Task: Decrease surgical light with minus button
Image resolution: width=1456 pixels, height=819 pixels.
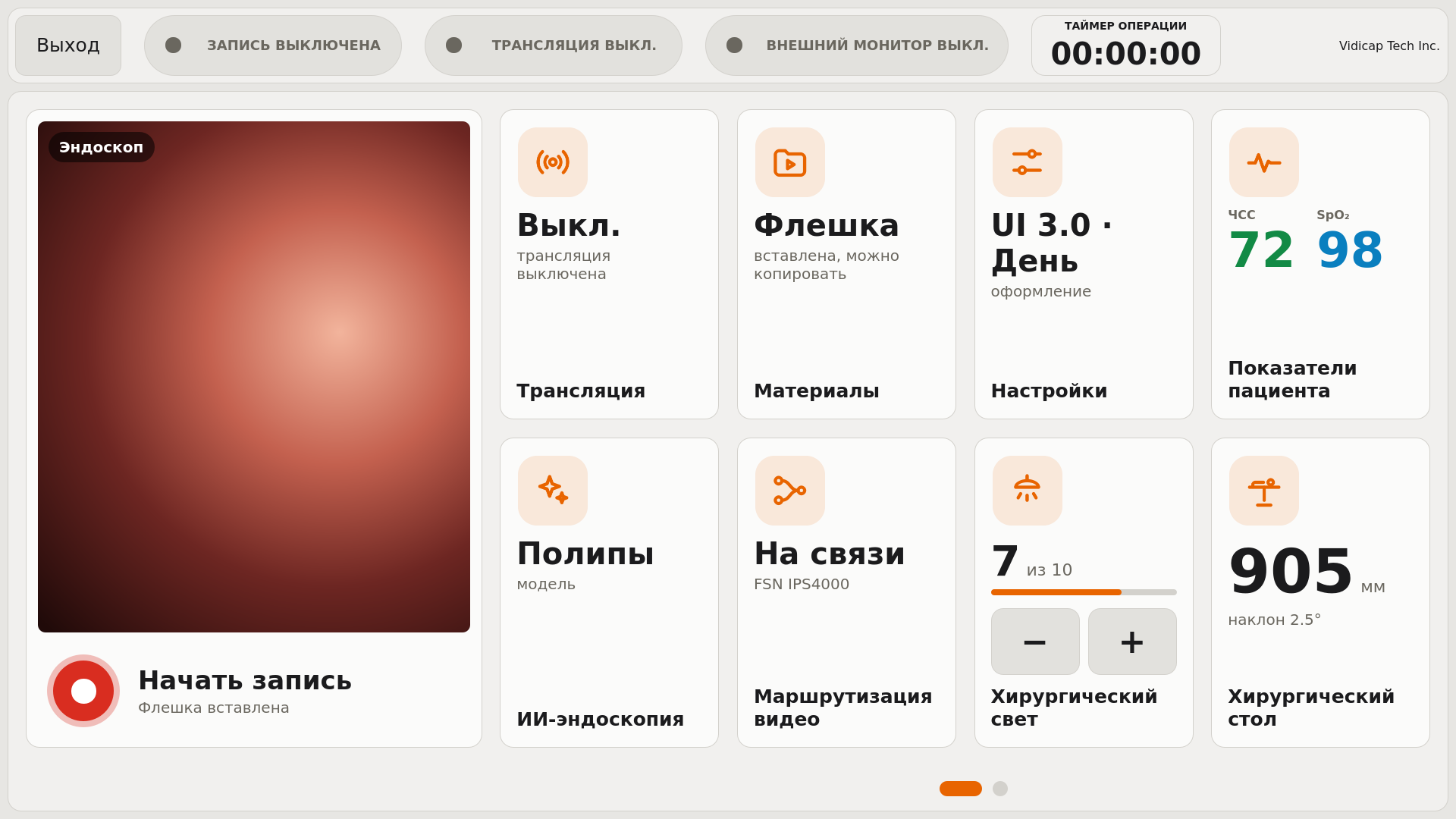Action: tap(1035, 642)
